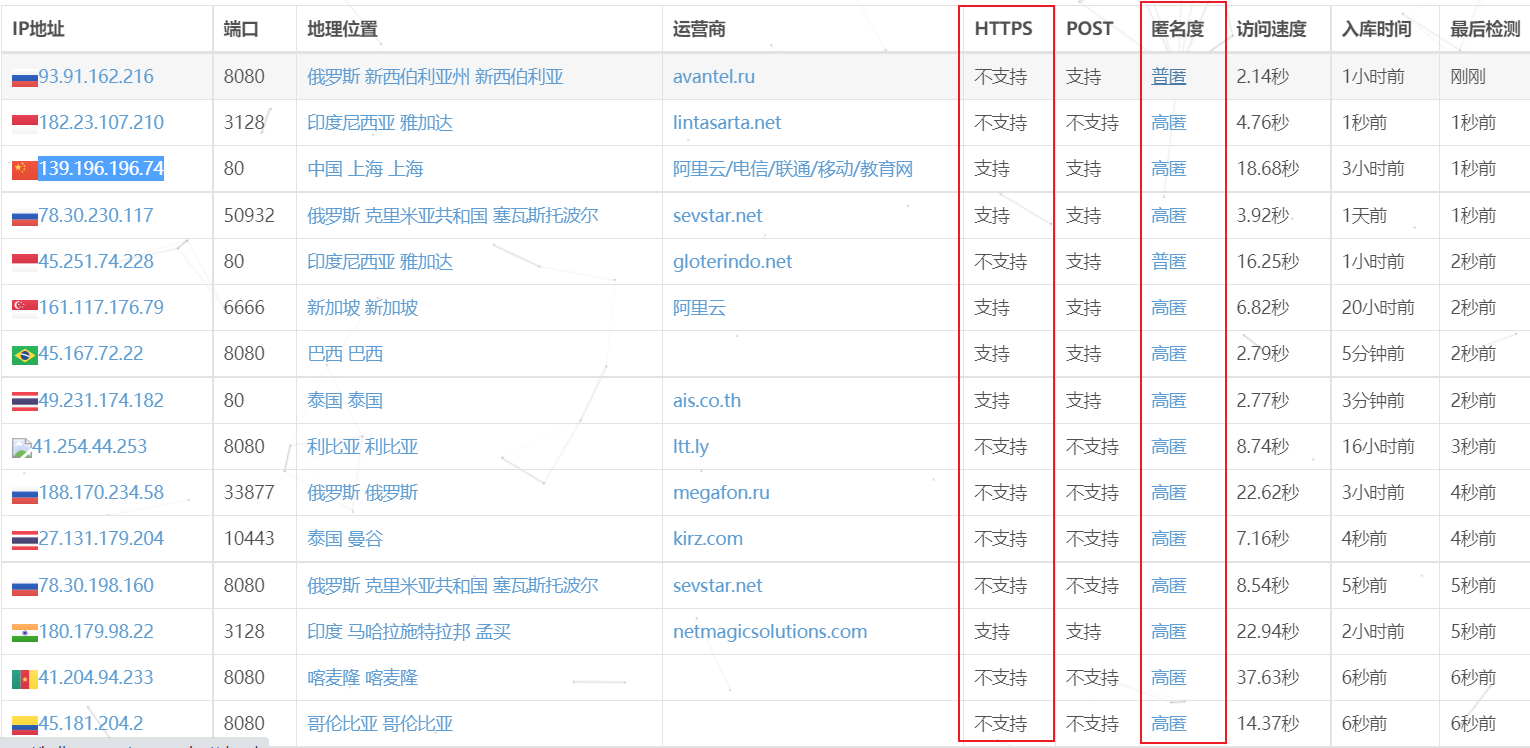Click the Colombia flag beside 45.181.204.2
The height and width of the screenshot is (748, 1530).
tap(25, 724)
